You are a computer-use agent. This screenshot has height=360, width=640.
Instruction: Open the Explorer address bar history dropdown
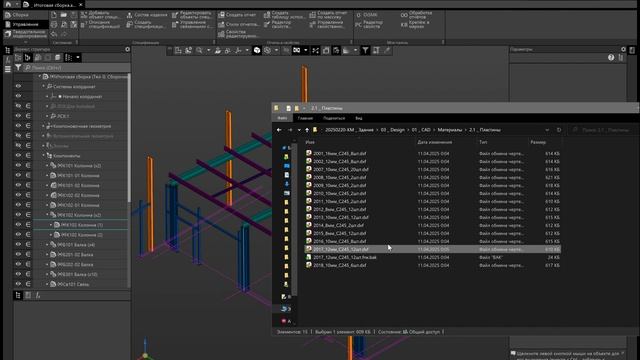pos(547,130)
